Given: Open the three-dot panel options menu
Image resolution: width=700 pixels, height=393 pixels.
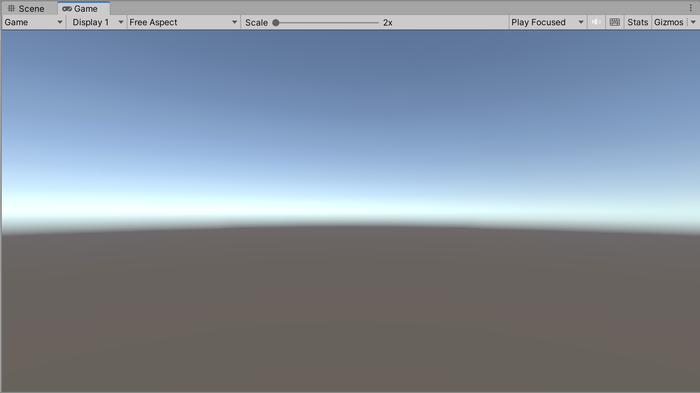Looking at the screenshot, I should pos(691,8).
